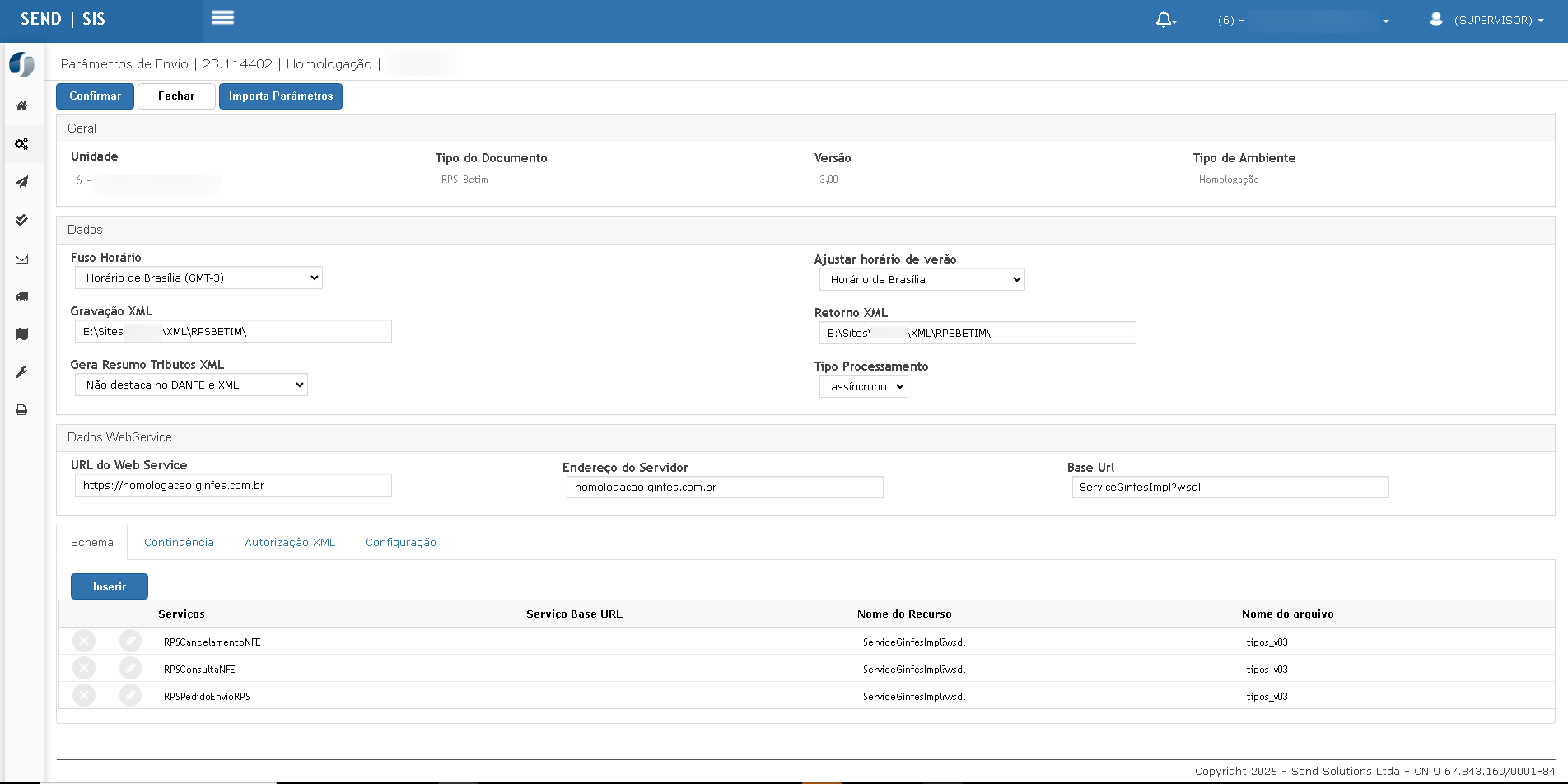Viewport: 1568px width, 784px height.
Task: Open the Fuso Horário dropdown
Action: point(198,278)
